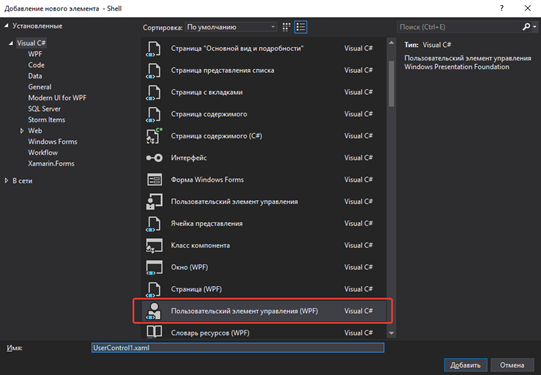The width and height of the screenshot is (541, 375).
Task: Click the Добавить button
Action: [x=465, y=365]
